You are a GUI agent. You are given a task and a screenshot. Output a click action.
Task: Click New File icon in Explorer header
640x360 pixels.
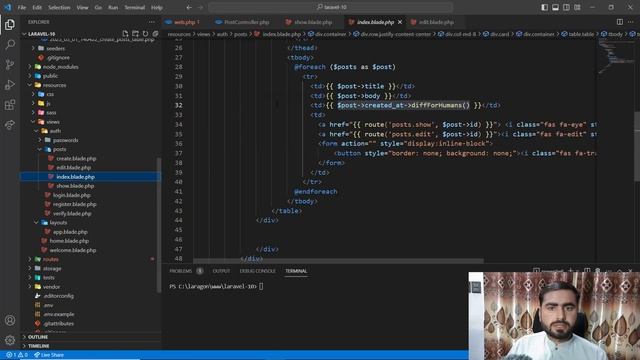[x=125, y=33]
